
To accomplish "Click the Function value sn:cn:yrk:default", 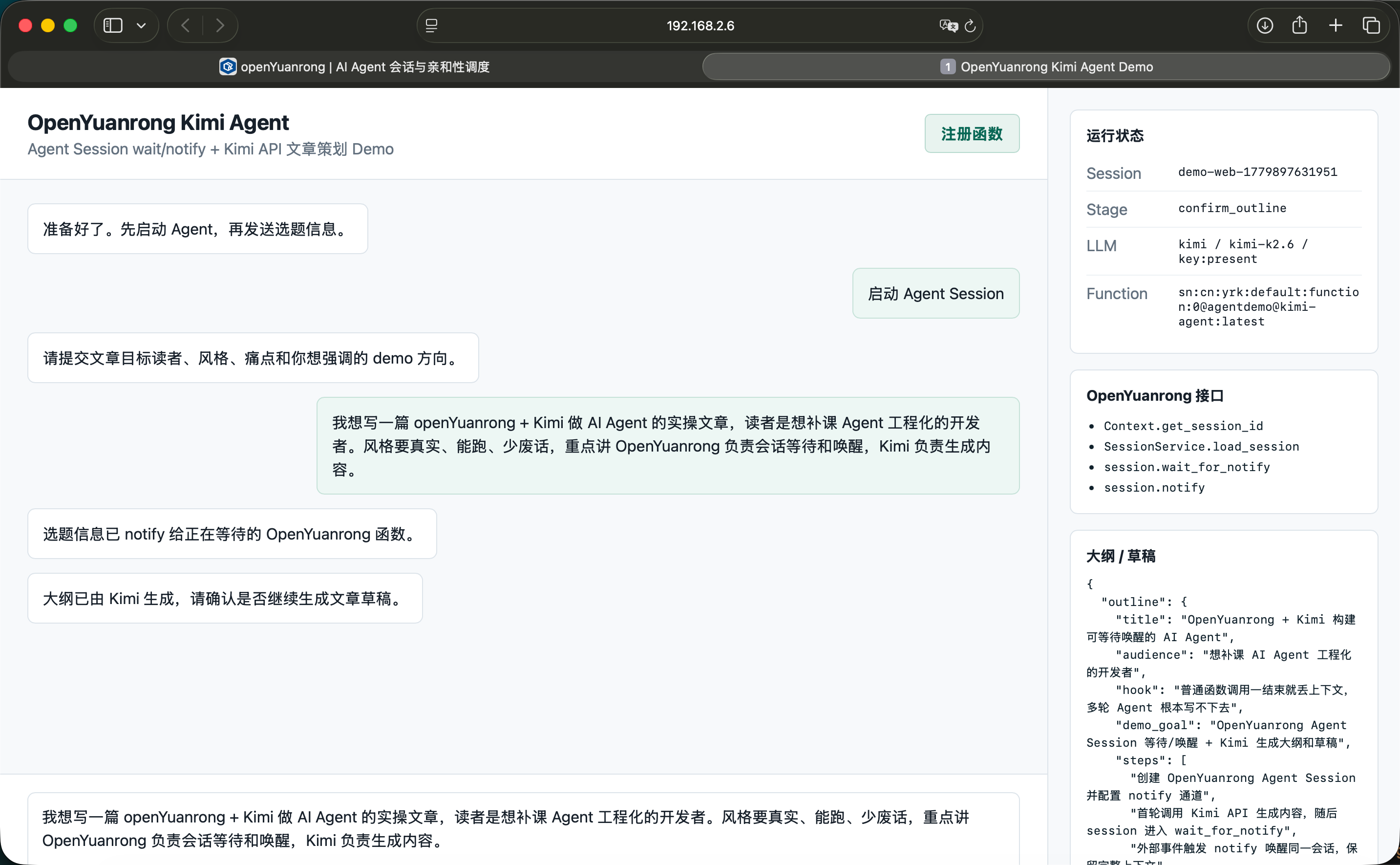I will pyautogui.click(x=1269, y=306).
